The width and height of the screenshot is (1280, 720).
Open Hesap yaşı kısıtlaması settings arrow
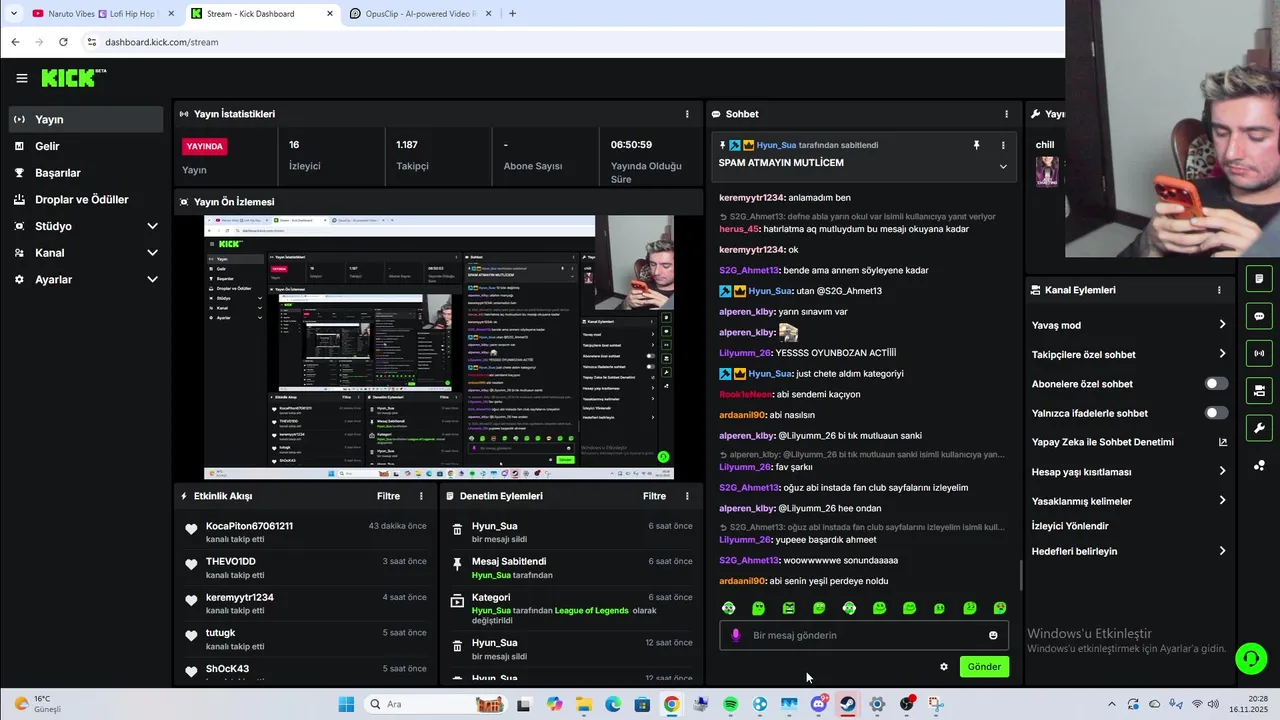click(1222, 471)
